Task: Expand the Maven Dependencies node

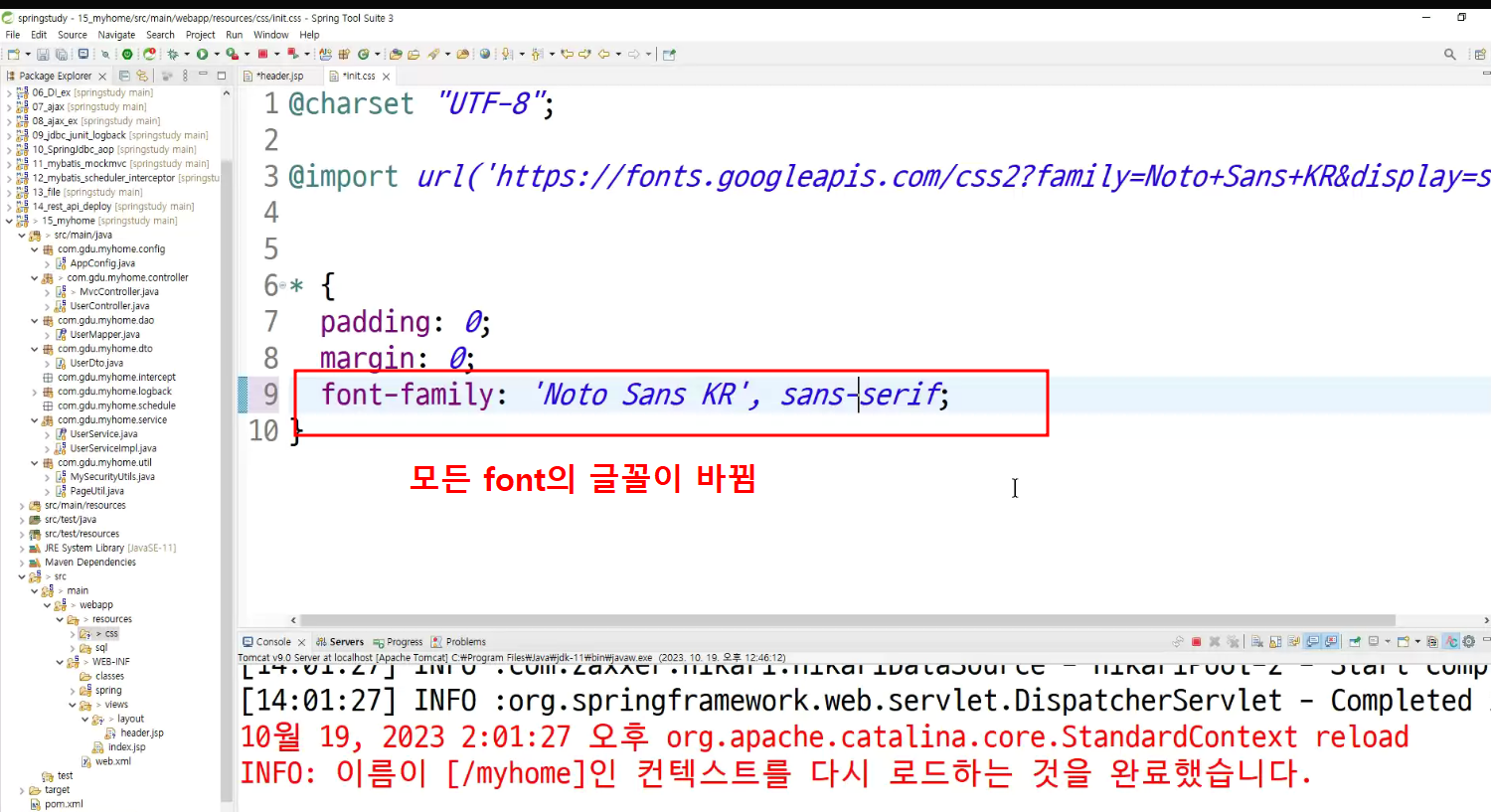Action: (22, 563)
